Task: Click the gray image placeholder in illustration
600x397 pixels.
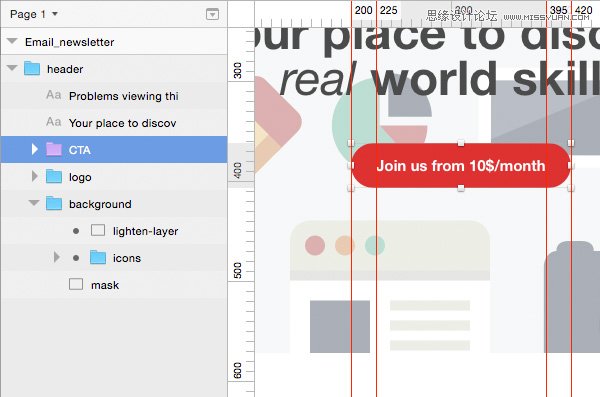Action: pyautogui.click(x=340, y=327)
